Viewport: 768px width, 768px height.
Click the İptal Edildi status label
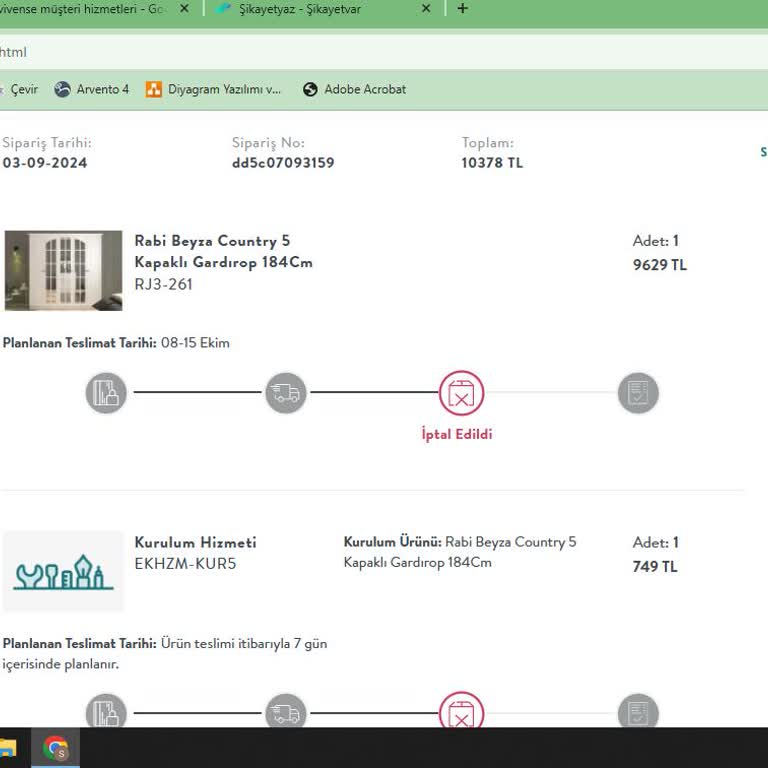click(x=456, y=434)
